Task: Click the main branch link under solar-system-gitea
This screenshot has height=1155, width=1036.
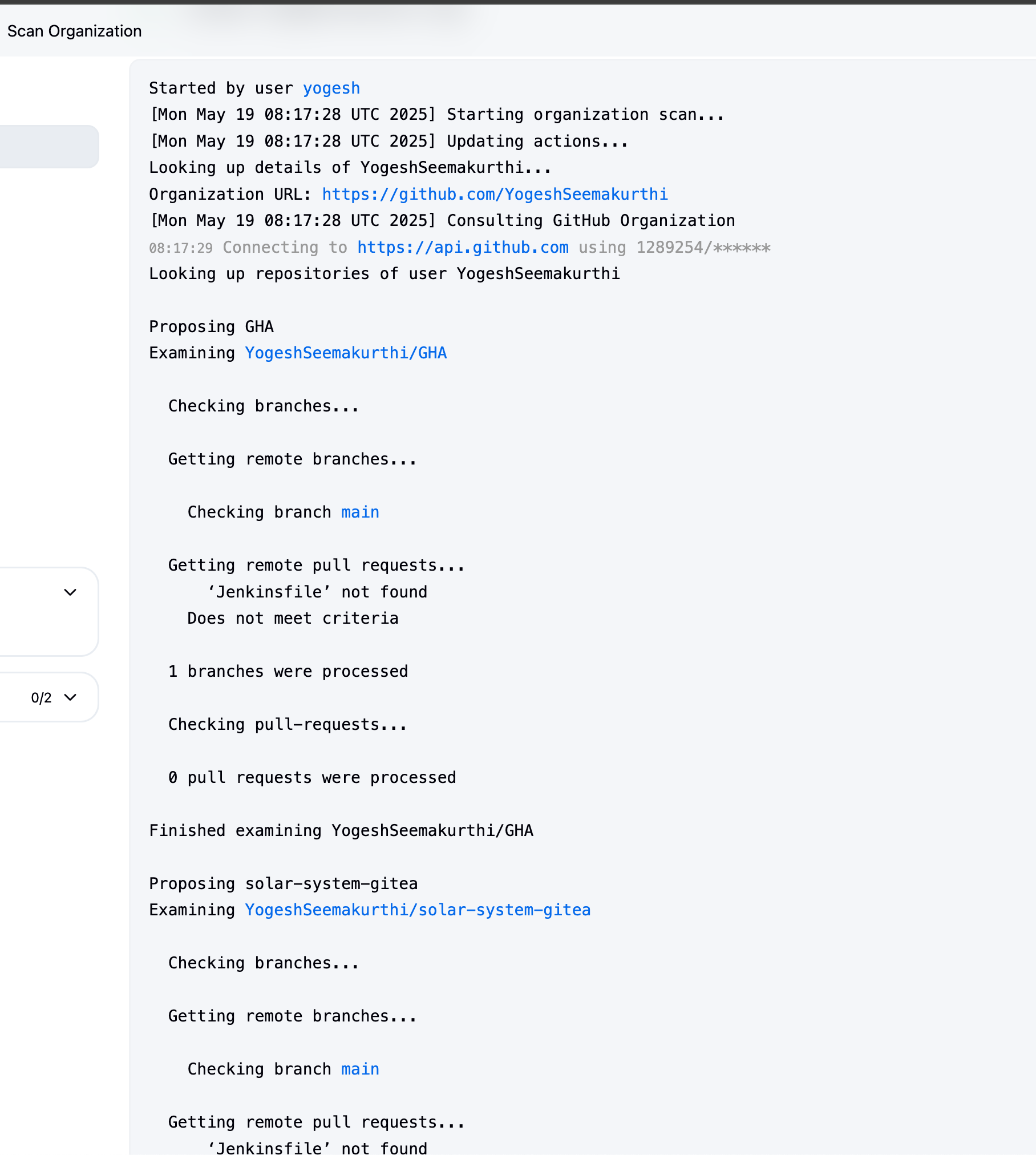Action: click(x=360, y=1069)
